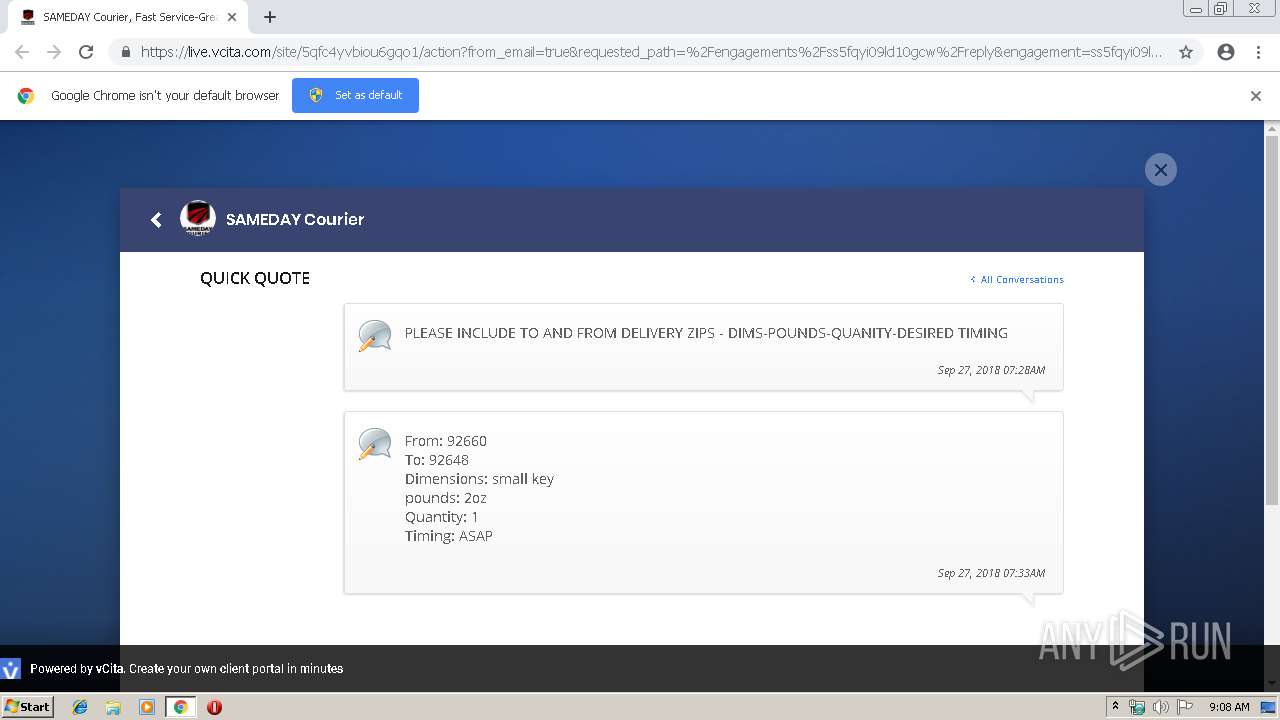Click the SAMEDAY Courier logo image

[x=198, y=219]
